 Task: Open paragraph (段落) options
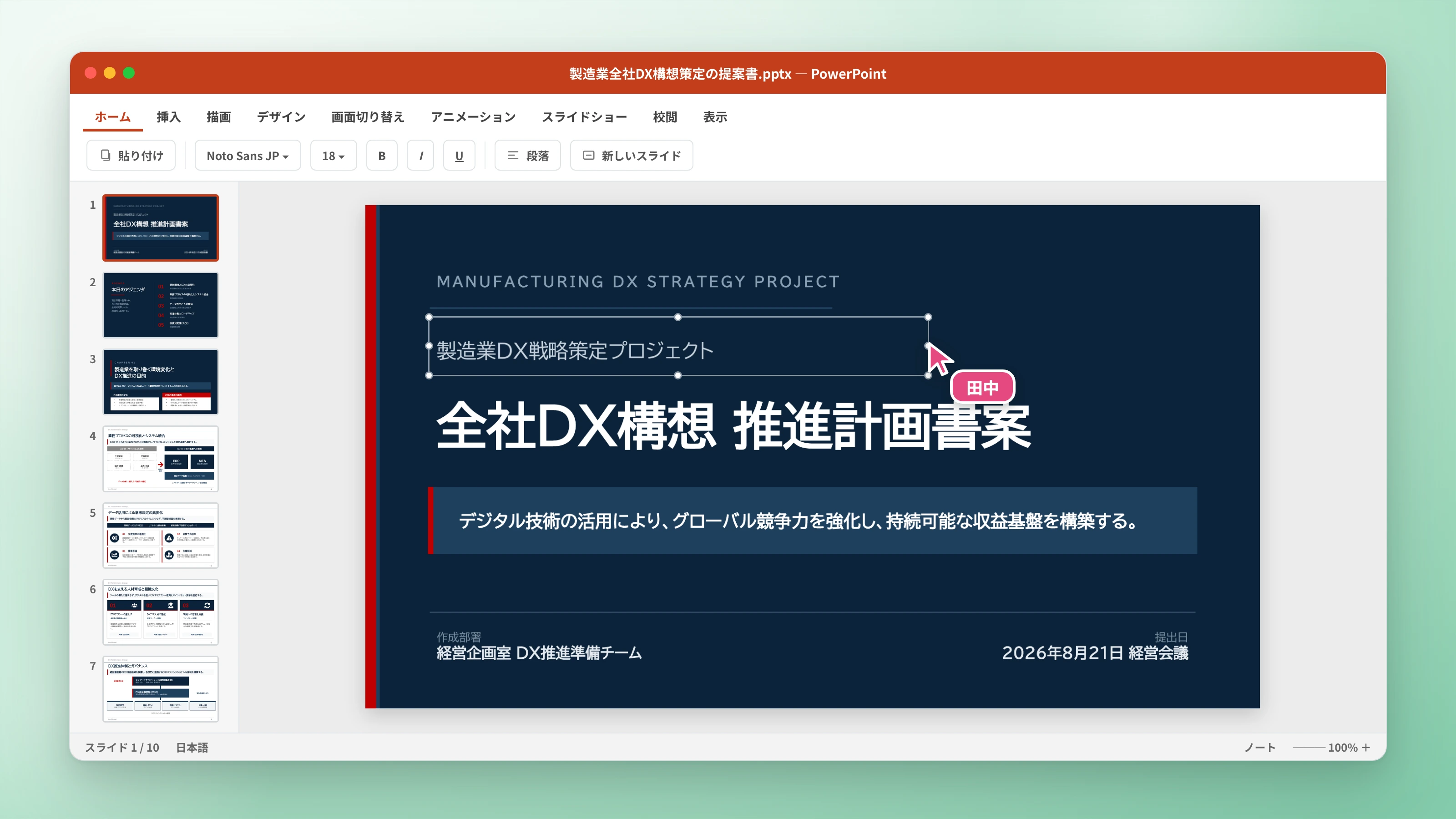[527, 156]
